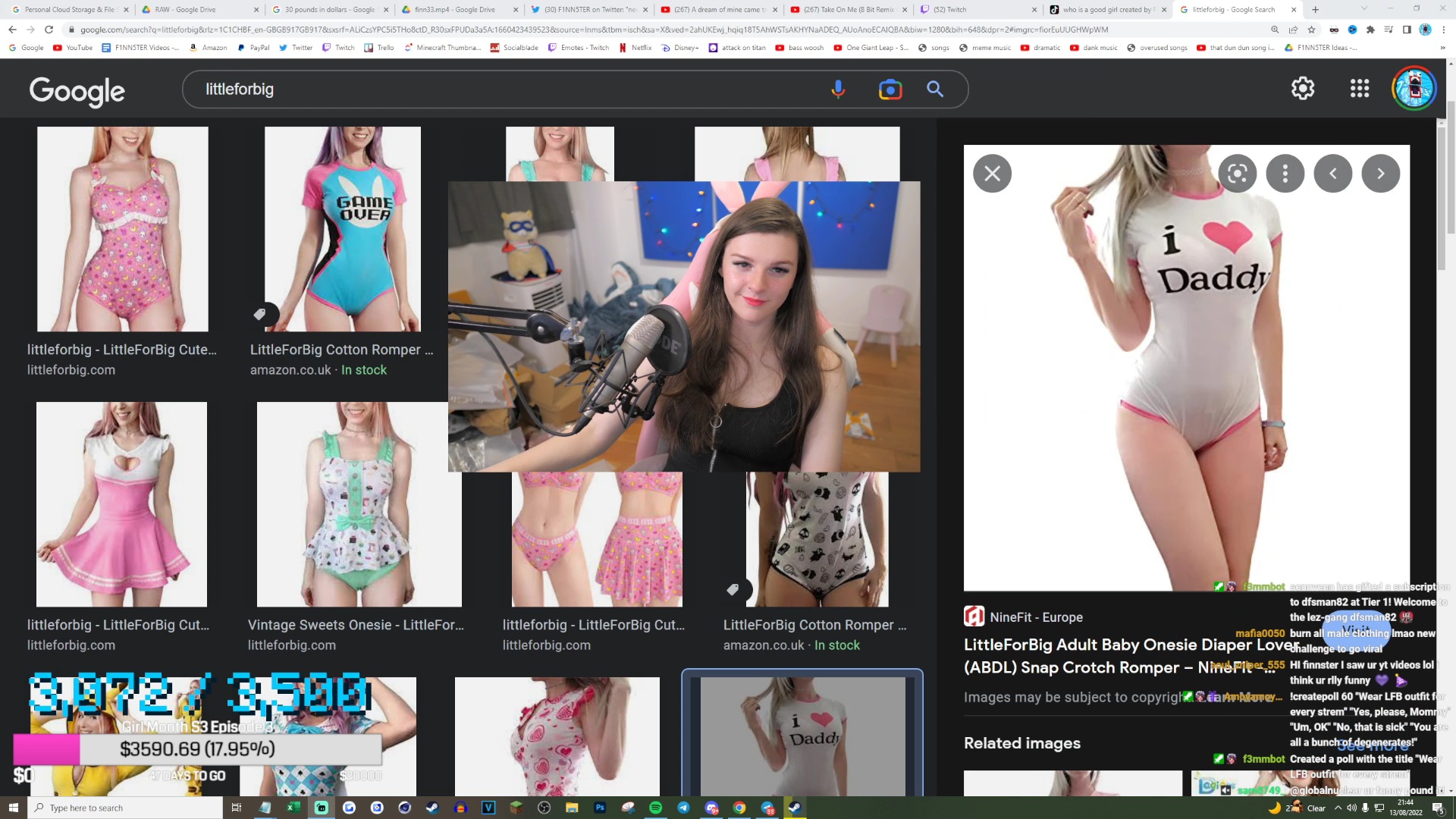Open File Explorer from the taskbar
1456x819 pixels.
[572, 808]
